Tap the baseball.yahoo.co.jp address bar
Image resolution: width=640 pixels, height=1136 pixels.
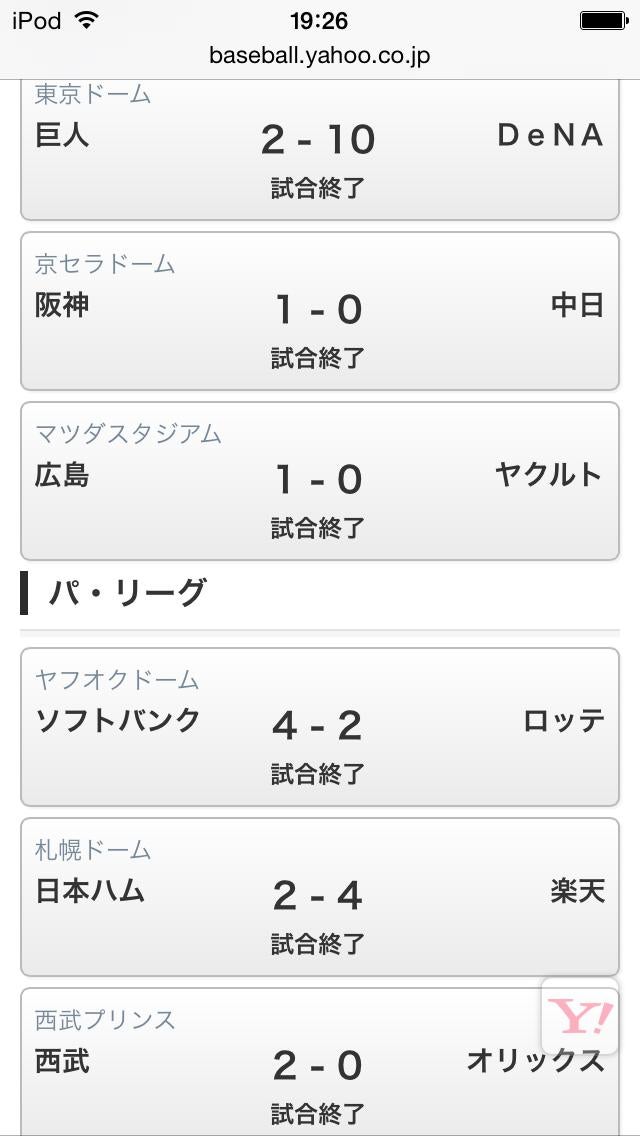click(320, 55)
